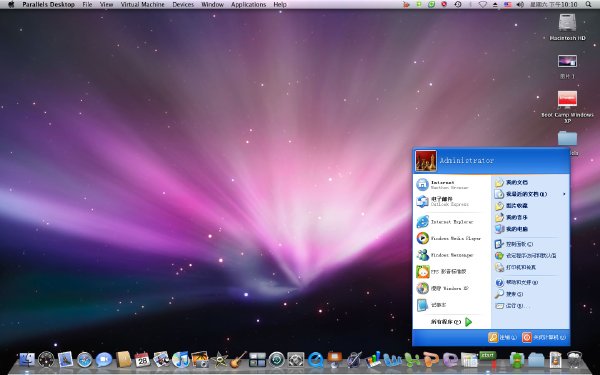Launch iTunes from the Dock

[x=181, y=360]
